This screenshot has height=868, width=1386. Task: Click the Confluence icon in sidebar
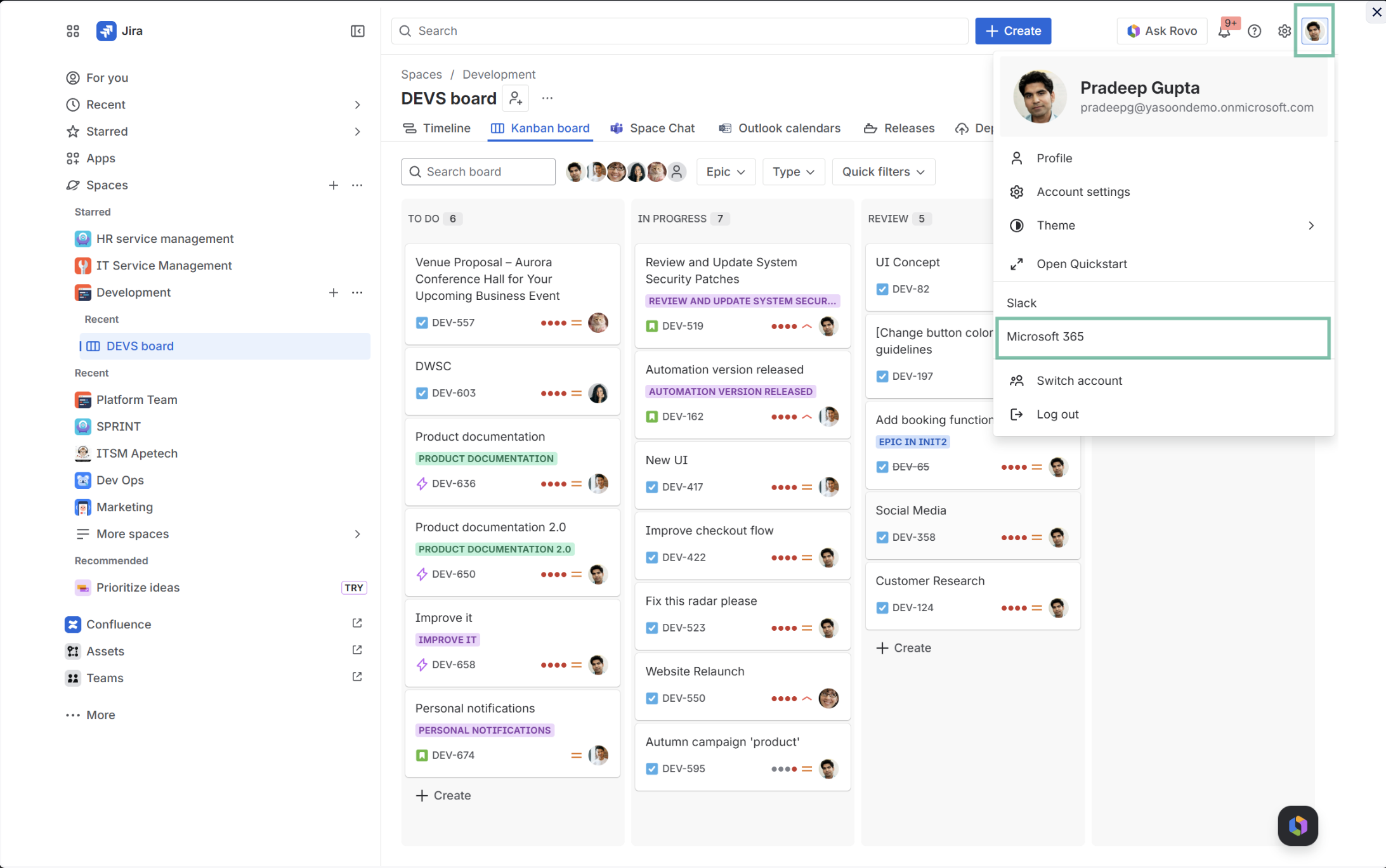(73, 625)
